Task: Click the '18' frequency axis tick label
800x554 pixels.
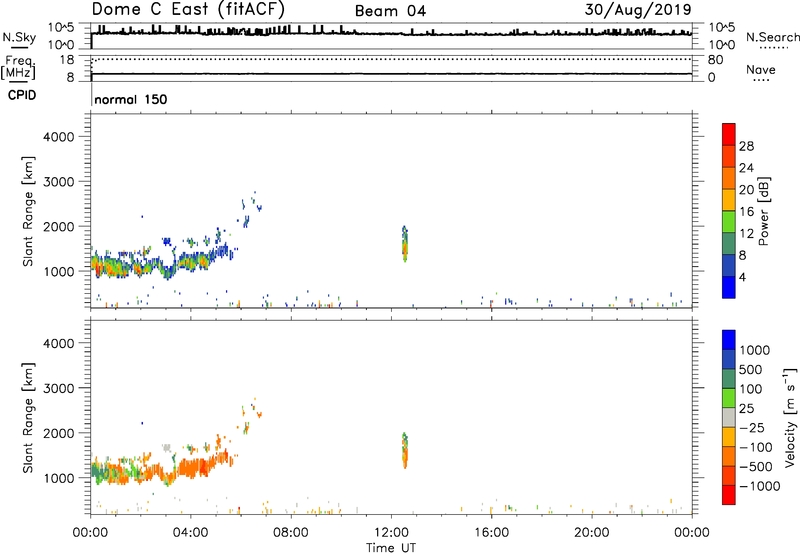Action: point(67,60)
